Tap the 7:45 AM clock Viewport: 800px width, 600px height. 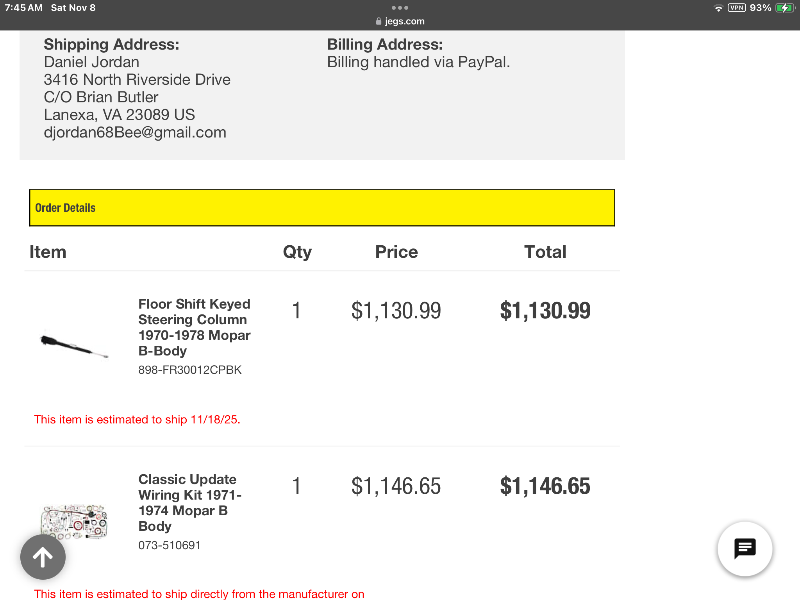point(24,8)
